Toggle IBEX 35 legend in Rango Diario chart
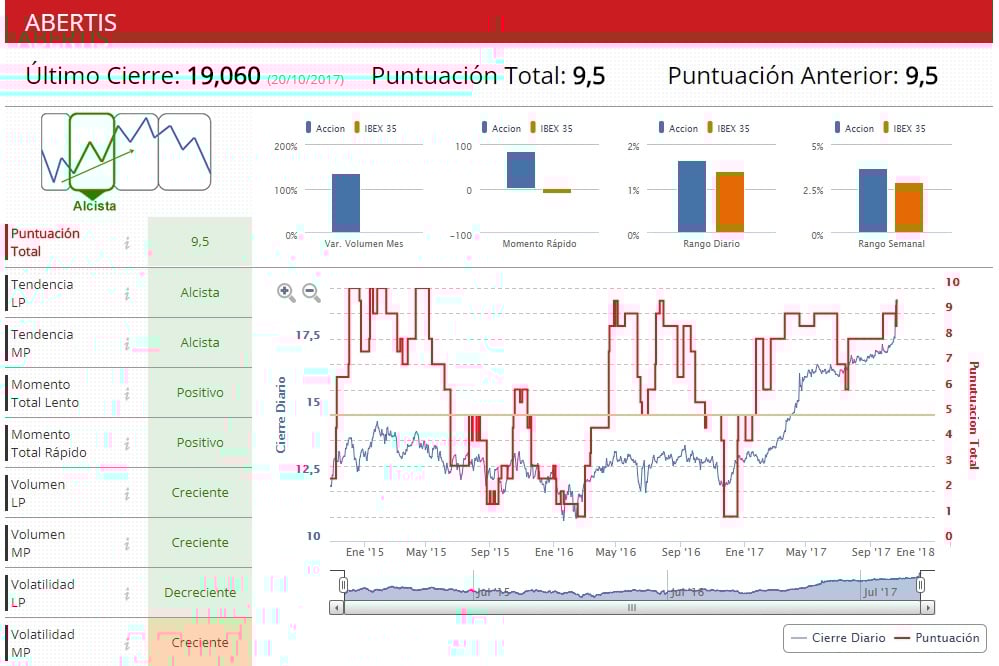Viewport: 999px width, 666px height. (729, 128)
